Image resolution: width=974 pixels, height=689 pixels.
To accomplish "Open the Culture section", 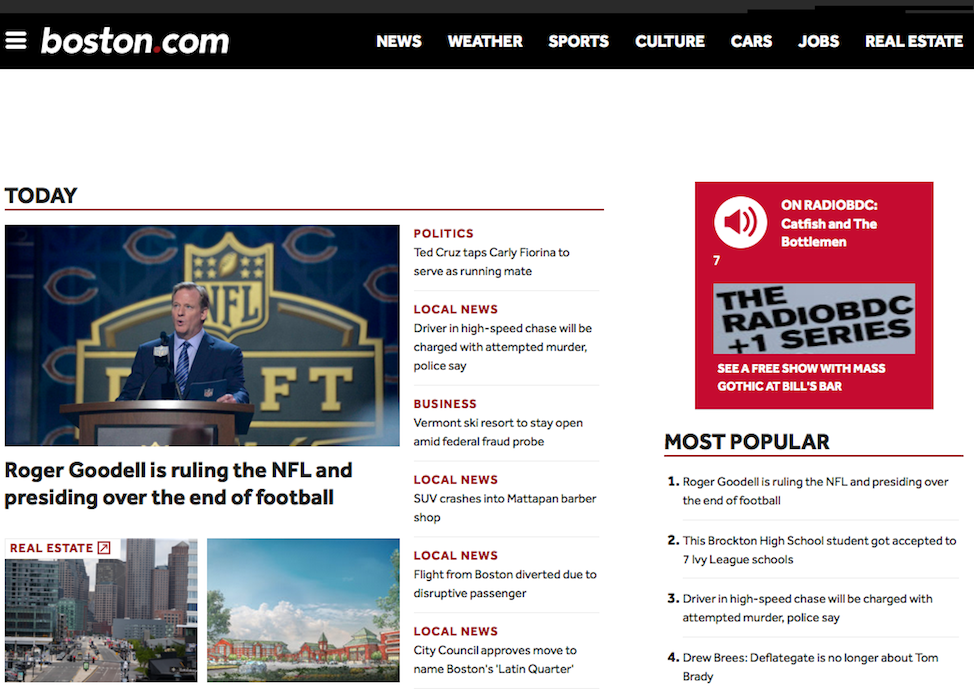I will click(670, 41).
